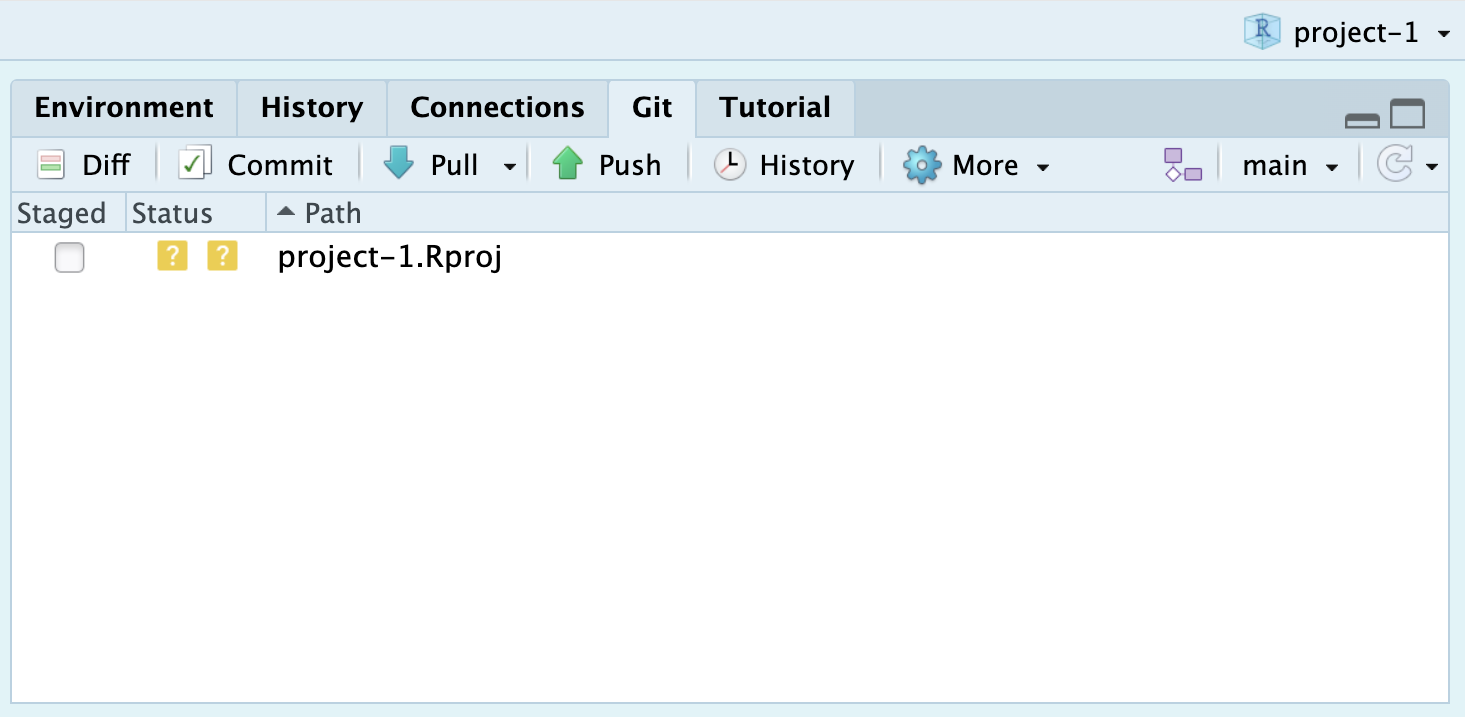Open Git History with the clock icon
1465x717 pixels.
pos(729,165)
